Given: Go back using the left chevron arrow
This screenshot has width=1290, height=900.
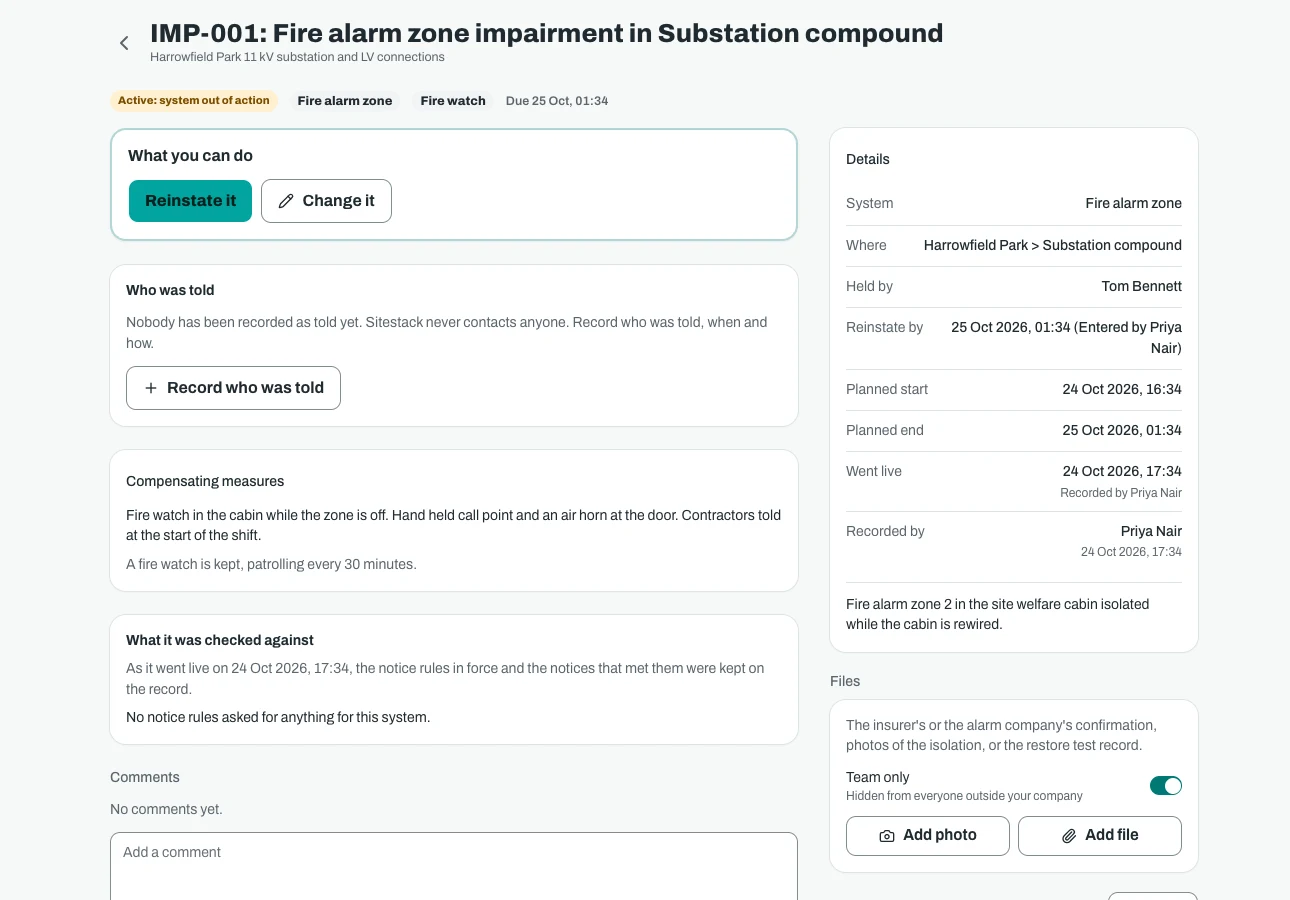Looking at the screenshot, I should [124, 43].
